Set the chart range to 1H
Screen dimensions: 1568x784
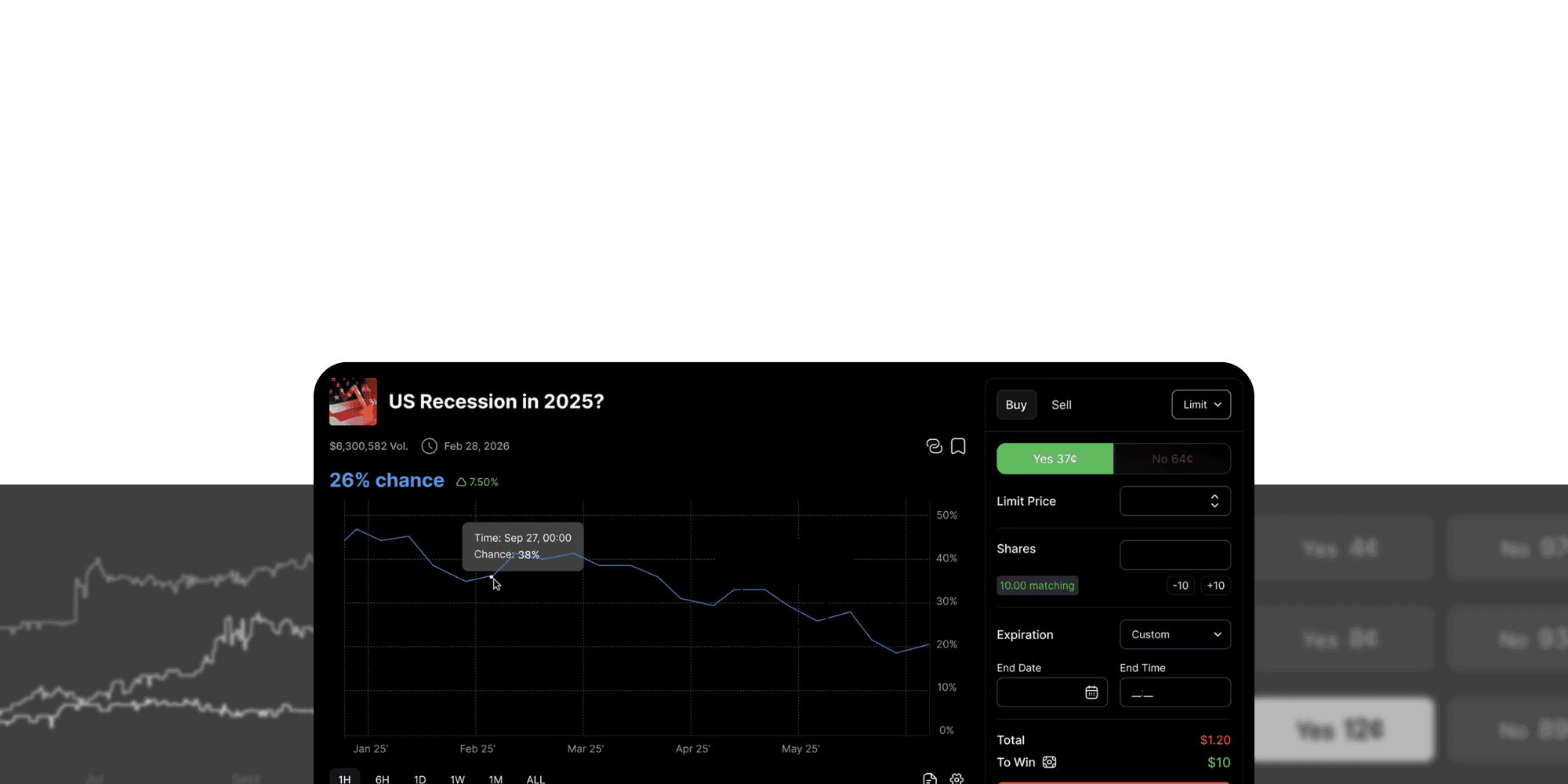pos(344,779)
